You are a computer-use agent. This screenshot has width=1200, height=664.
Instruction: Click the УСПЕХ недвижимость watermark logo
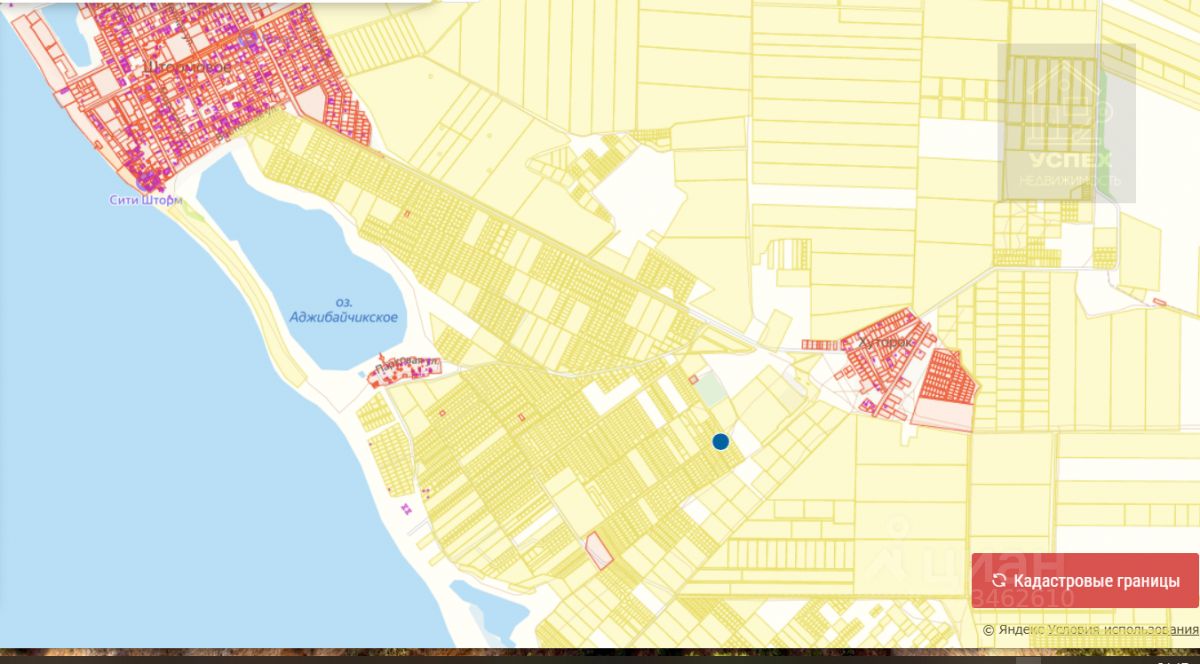1067,123
